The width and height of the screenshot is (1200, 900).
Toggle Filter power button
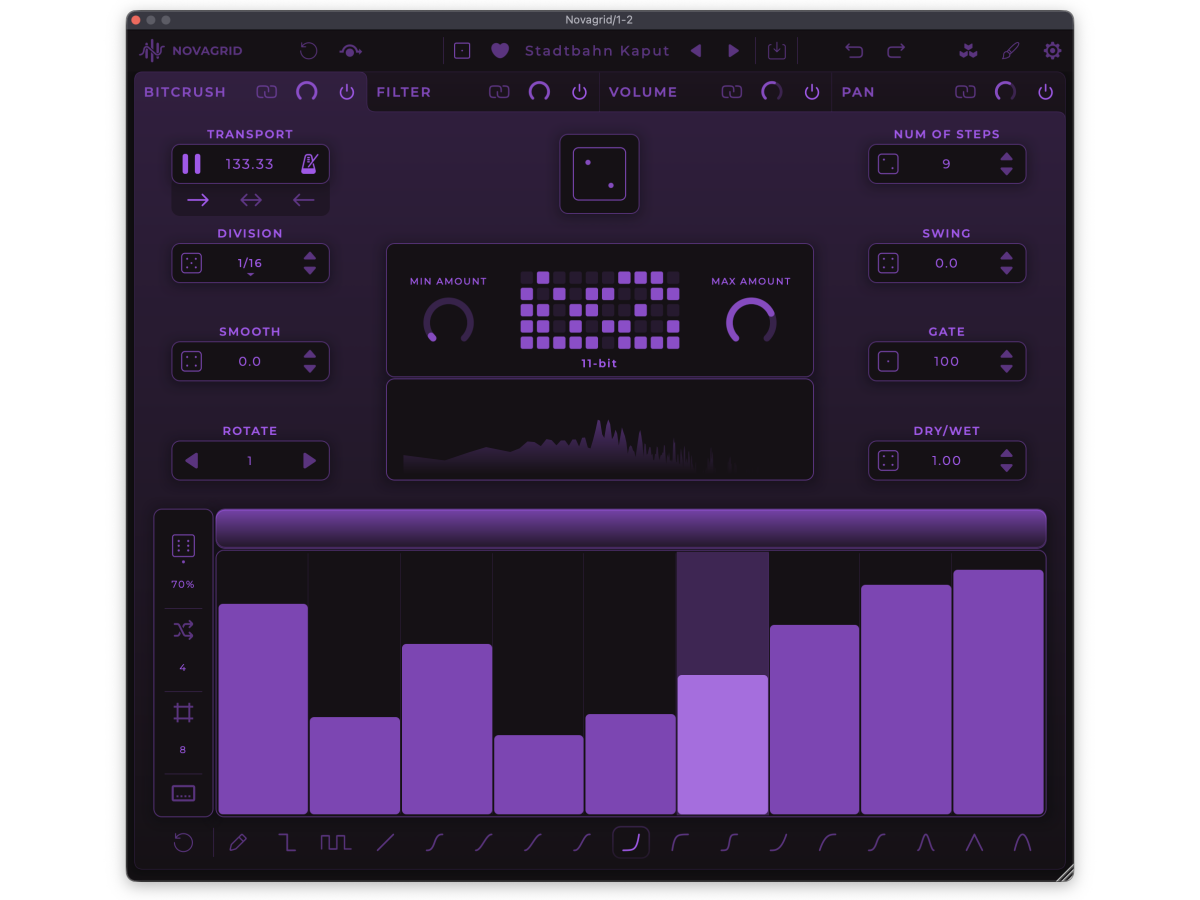point(579,92)
